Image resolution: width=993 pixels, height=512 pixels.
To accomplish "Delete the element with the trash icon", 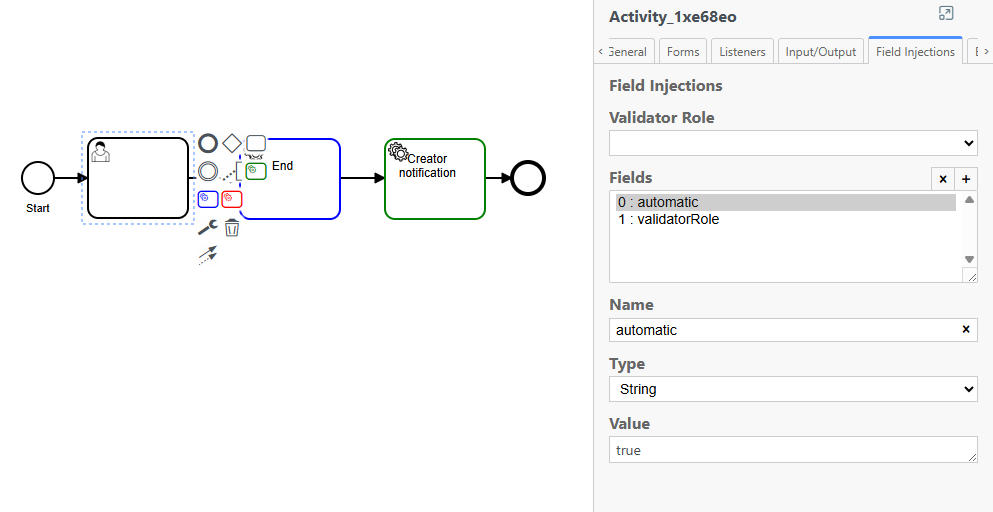I will pyautogui.click(x=232, y=228).
